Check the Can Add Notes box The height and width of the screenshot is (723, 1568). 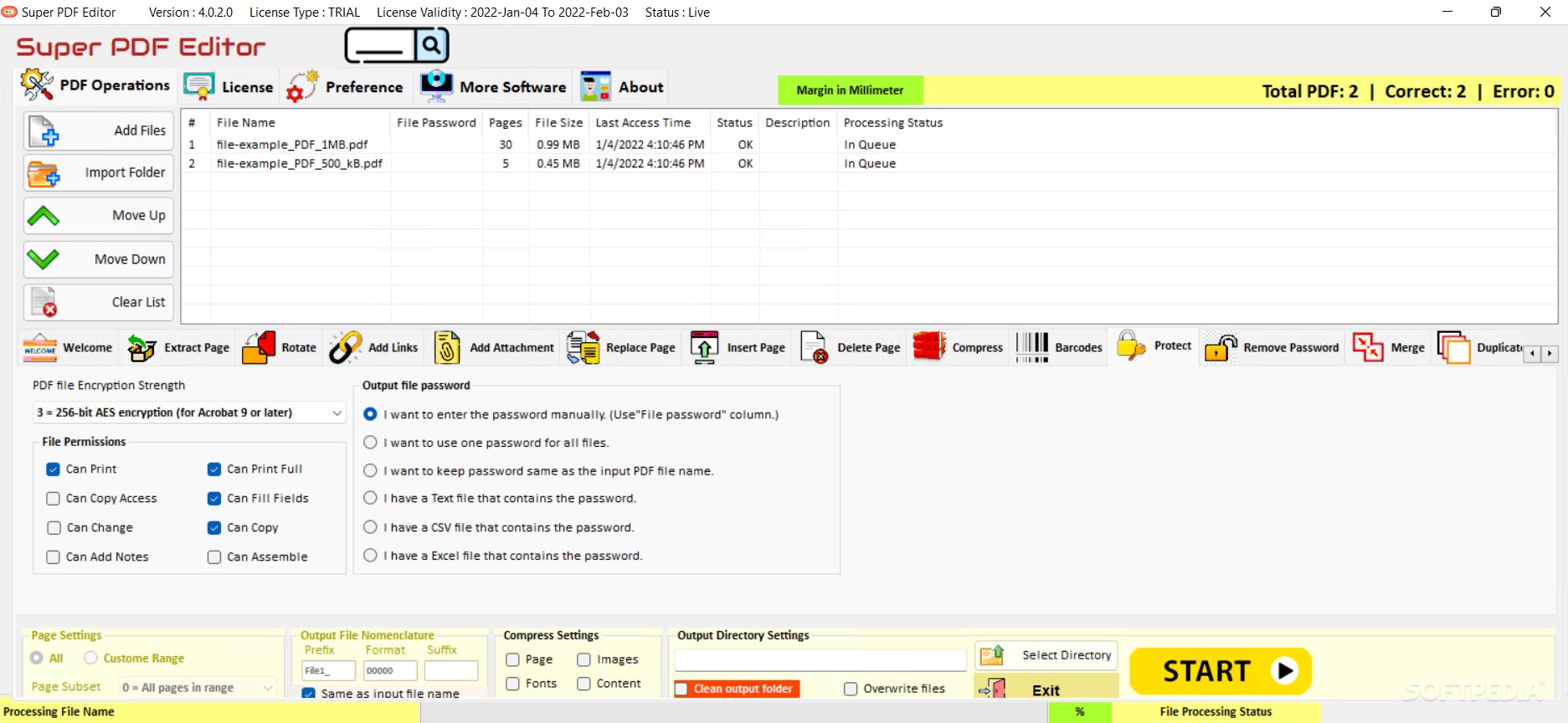(53, 557)
